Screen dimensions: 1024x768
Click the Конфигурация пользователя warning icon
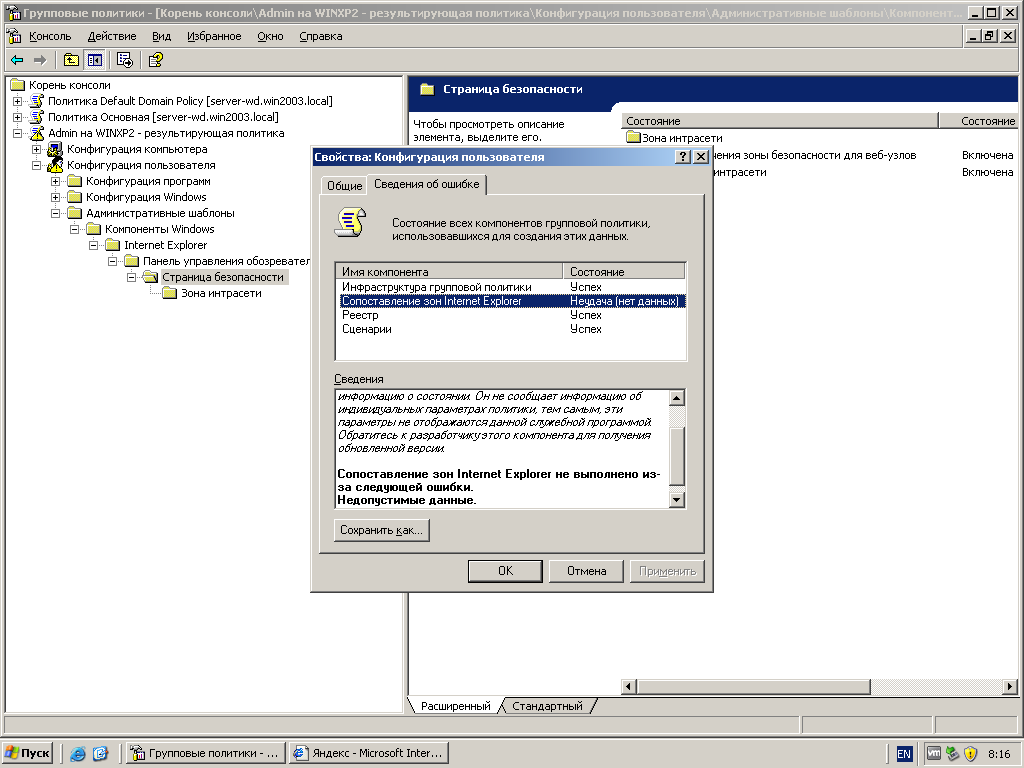coord(55,165)
